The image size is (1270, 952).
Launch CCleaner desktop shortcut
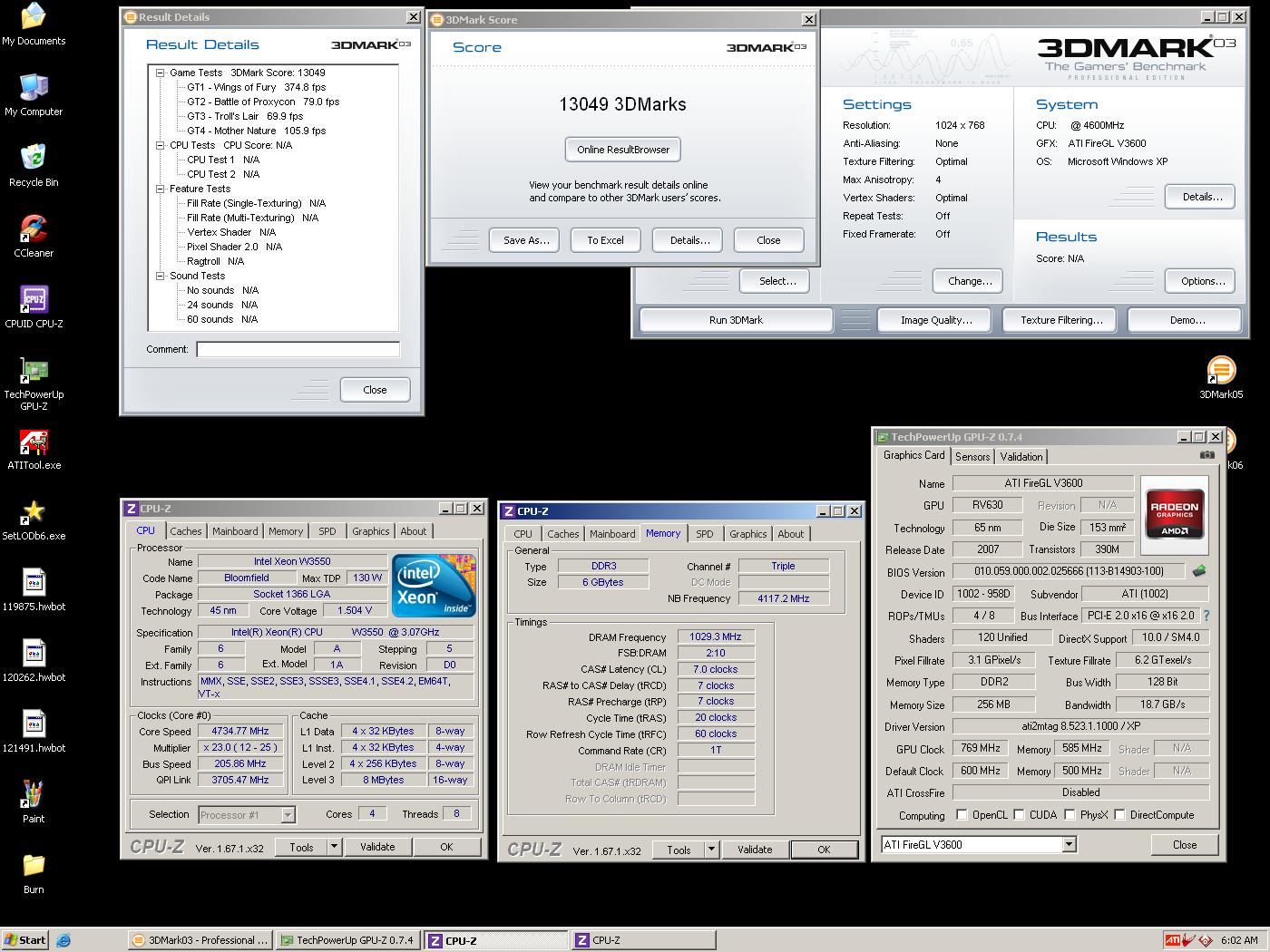click(x=34, y=237)
